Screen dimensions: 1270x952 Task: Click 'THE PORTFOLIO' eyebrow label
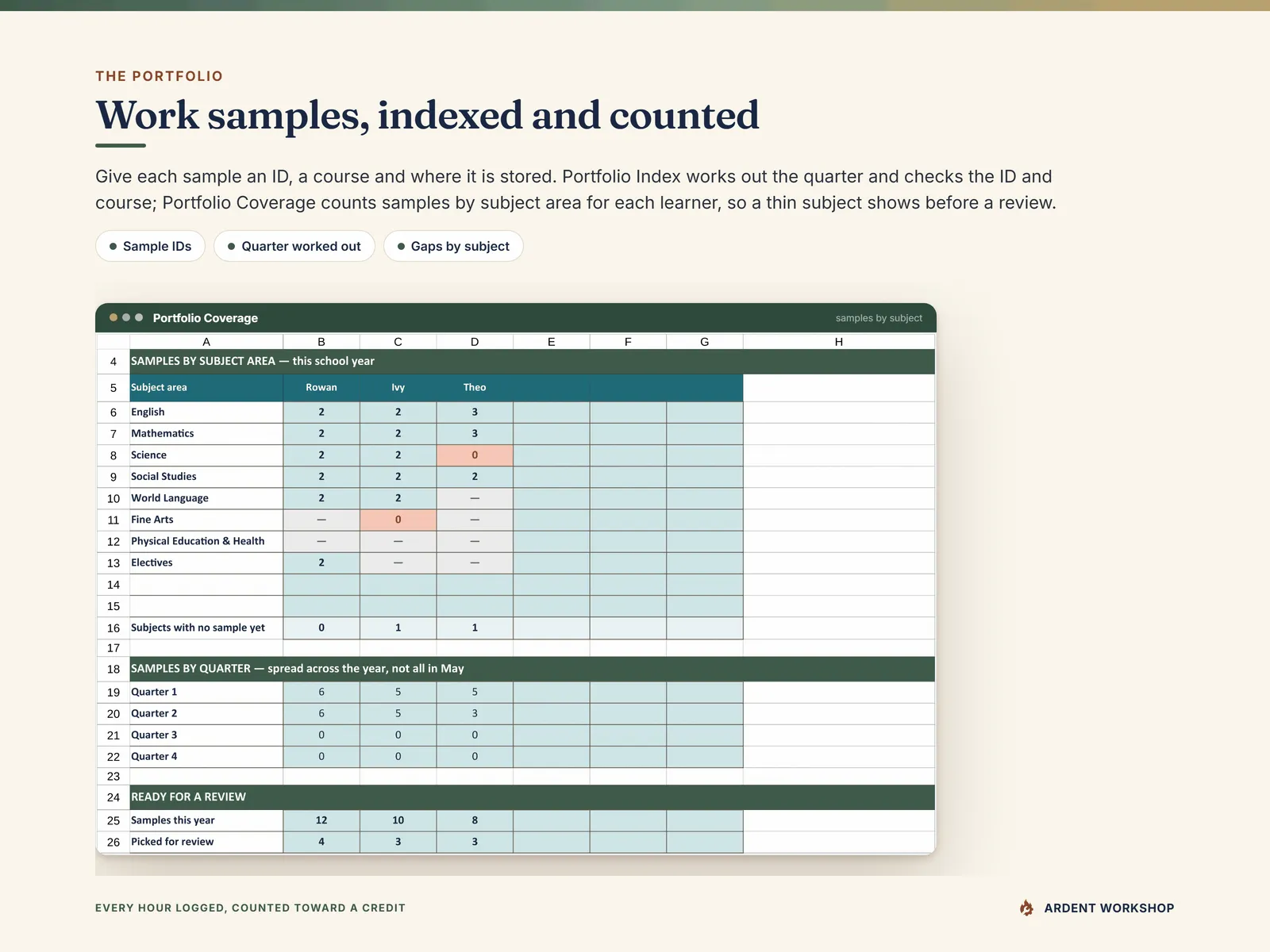(160, 76)
